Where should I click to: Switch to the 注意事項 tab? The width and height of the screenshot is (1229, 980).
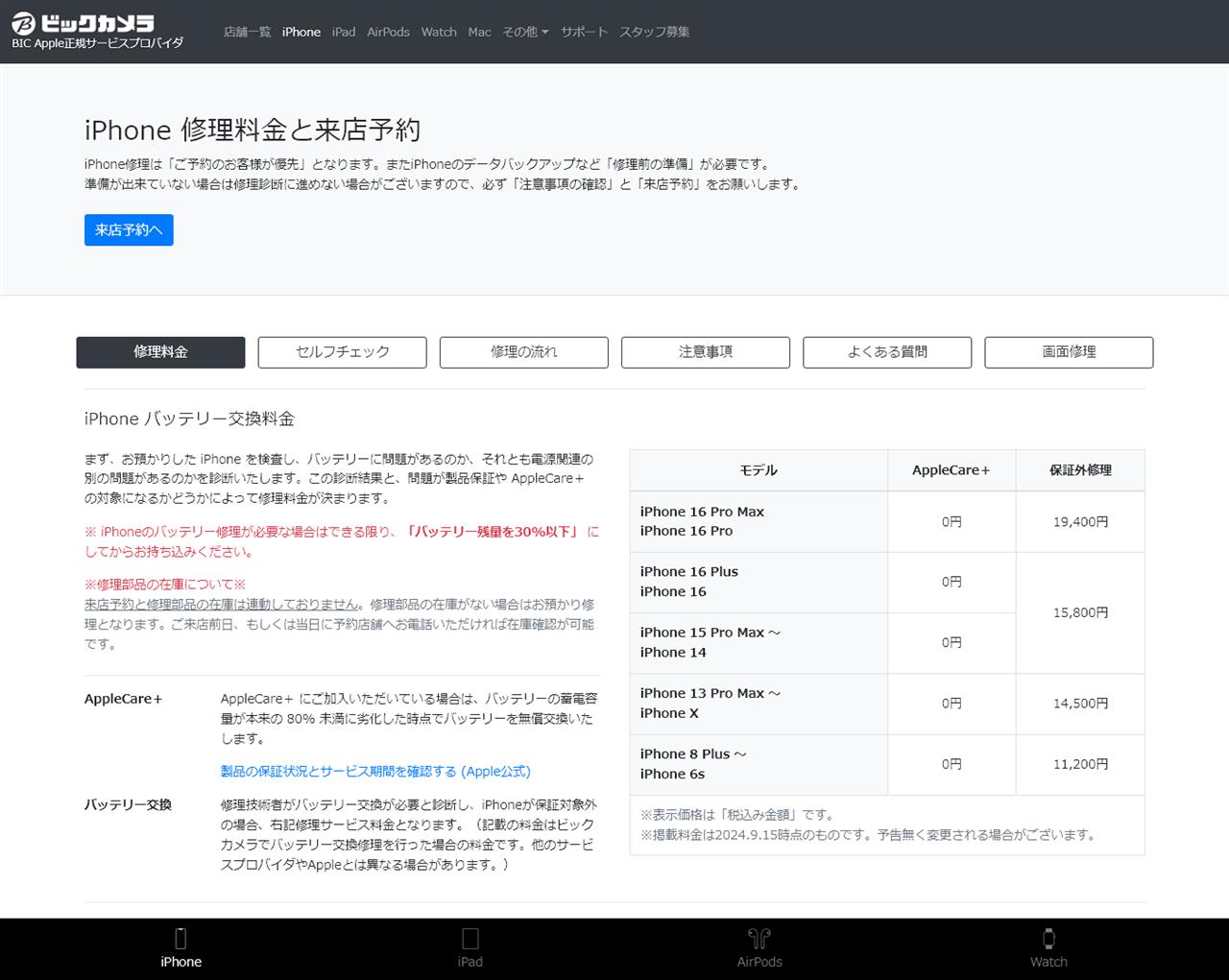tap(706, 352)
